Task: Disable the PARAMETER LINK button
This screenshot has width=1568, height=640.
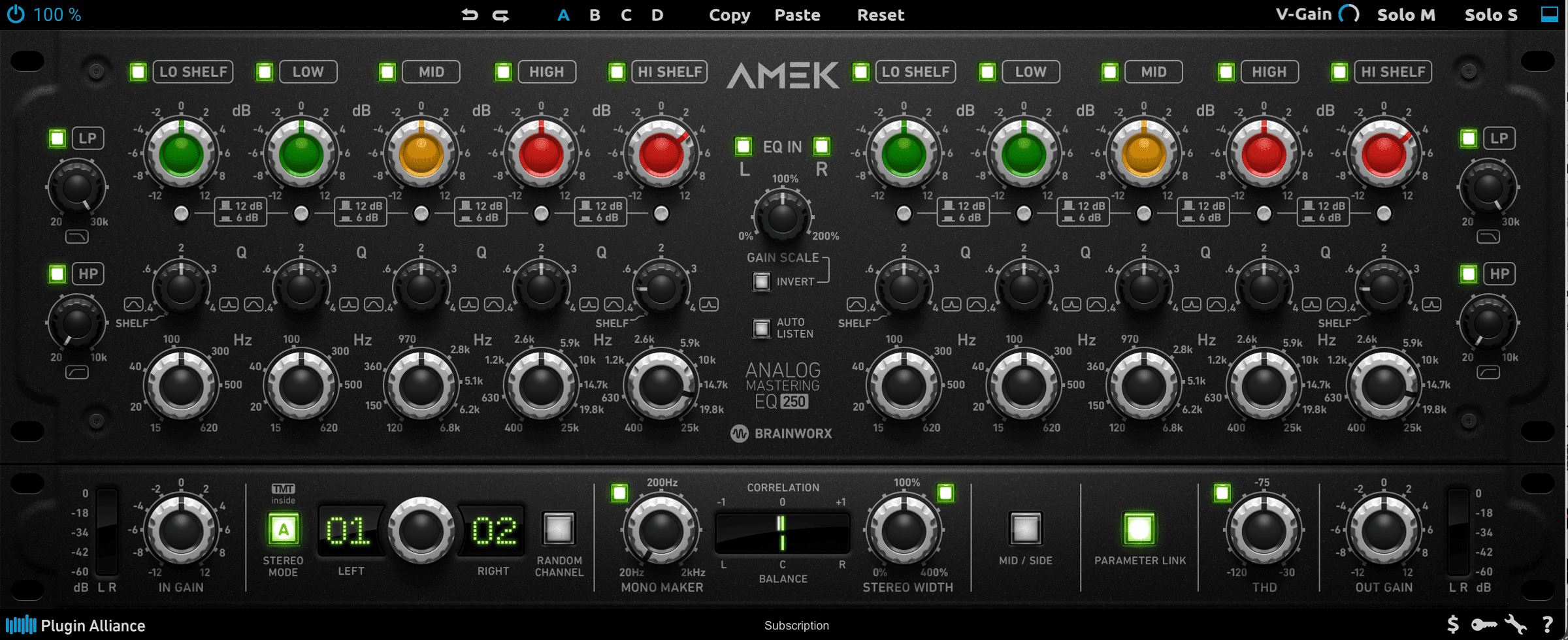Action: (1139, 528)
